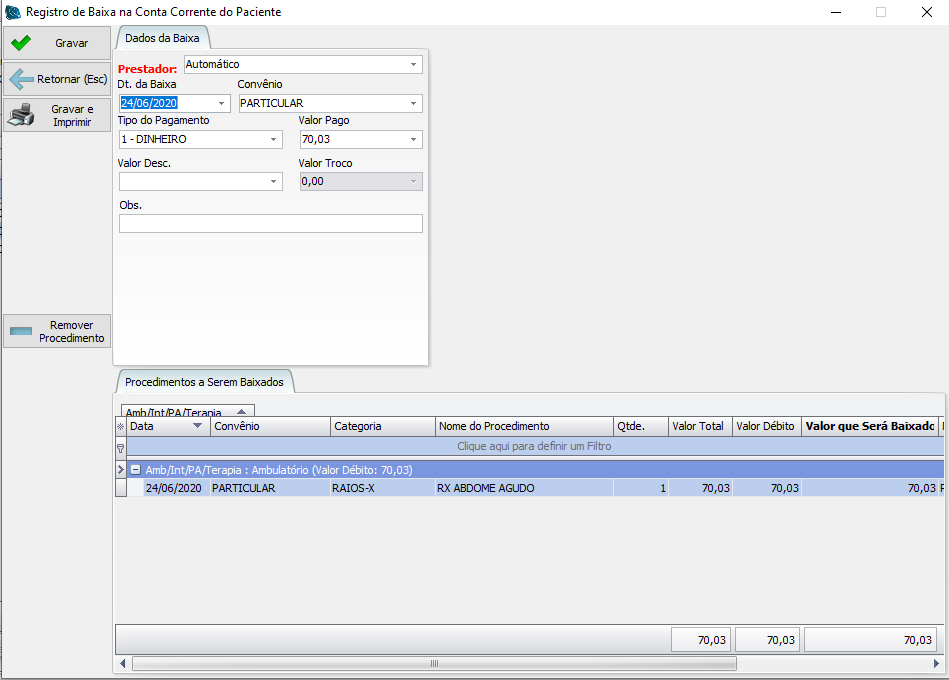The width and height of the screenshot is (949, 680).
Task: Open the Prestador dropdown
Action: tap(413, 65)
